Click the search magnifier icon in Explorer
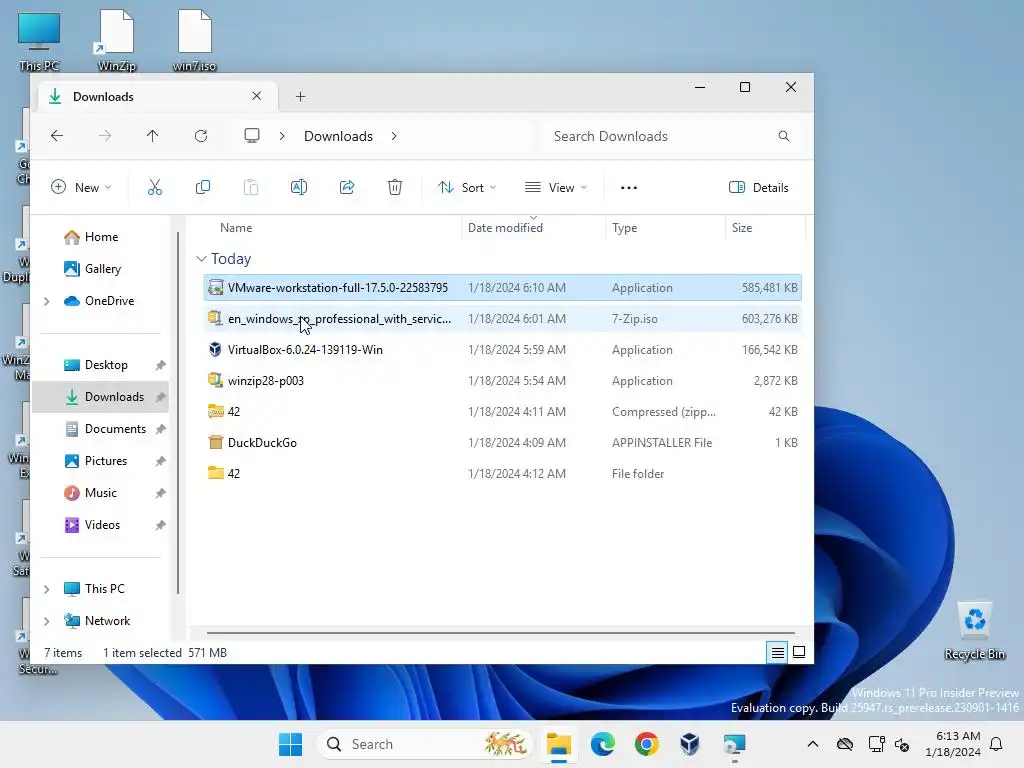Image resolution: width=1024 pixels, height=768 pixels. [x=784, y=136]
